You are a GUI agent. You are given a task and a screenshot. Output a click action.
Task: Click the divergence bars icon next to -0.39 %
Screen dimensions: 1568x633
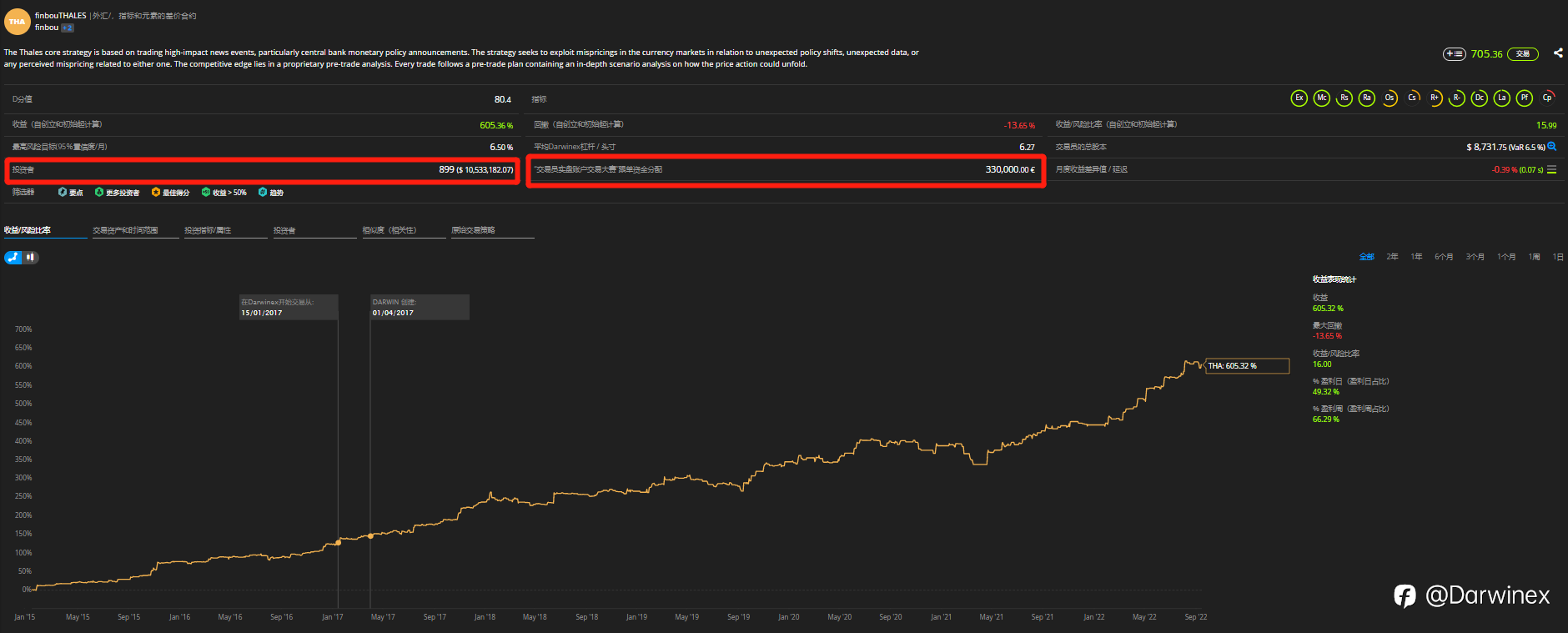pyautogui.click(x=1551, y=169)
